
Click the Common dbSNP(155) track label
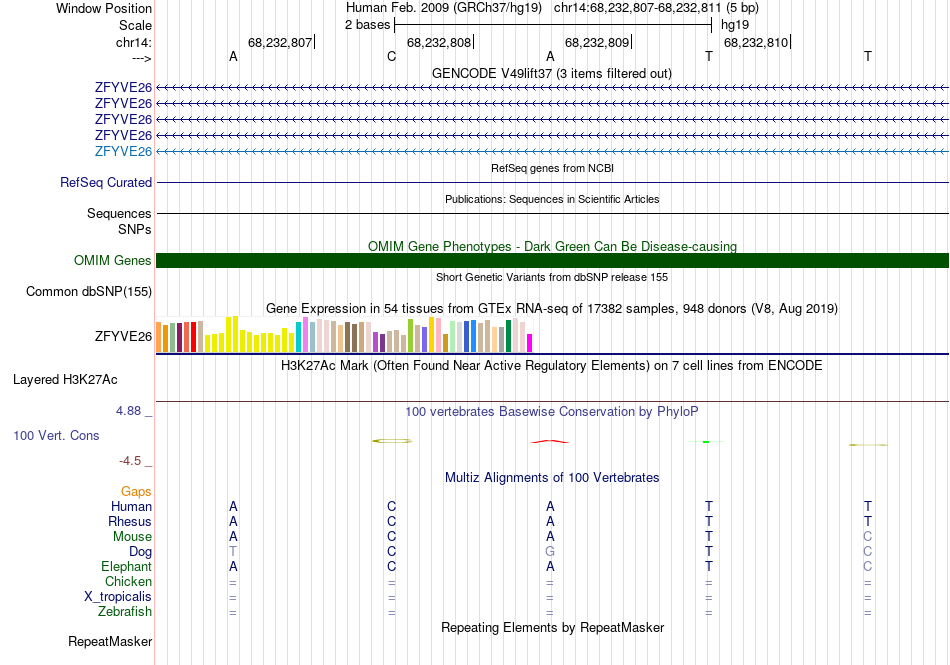(89, 291)
